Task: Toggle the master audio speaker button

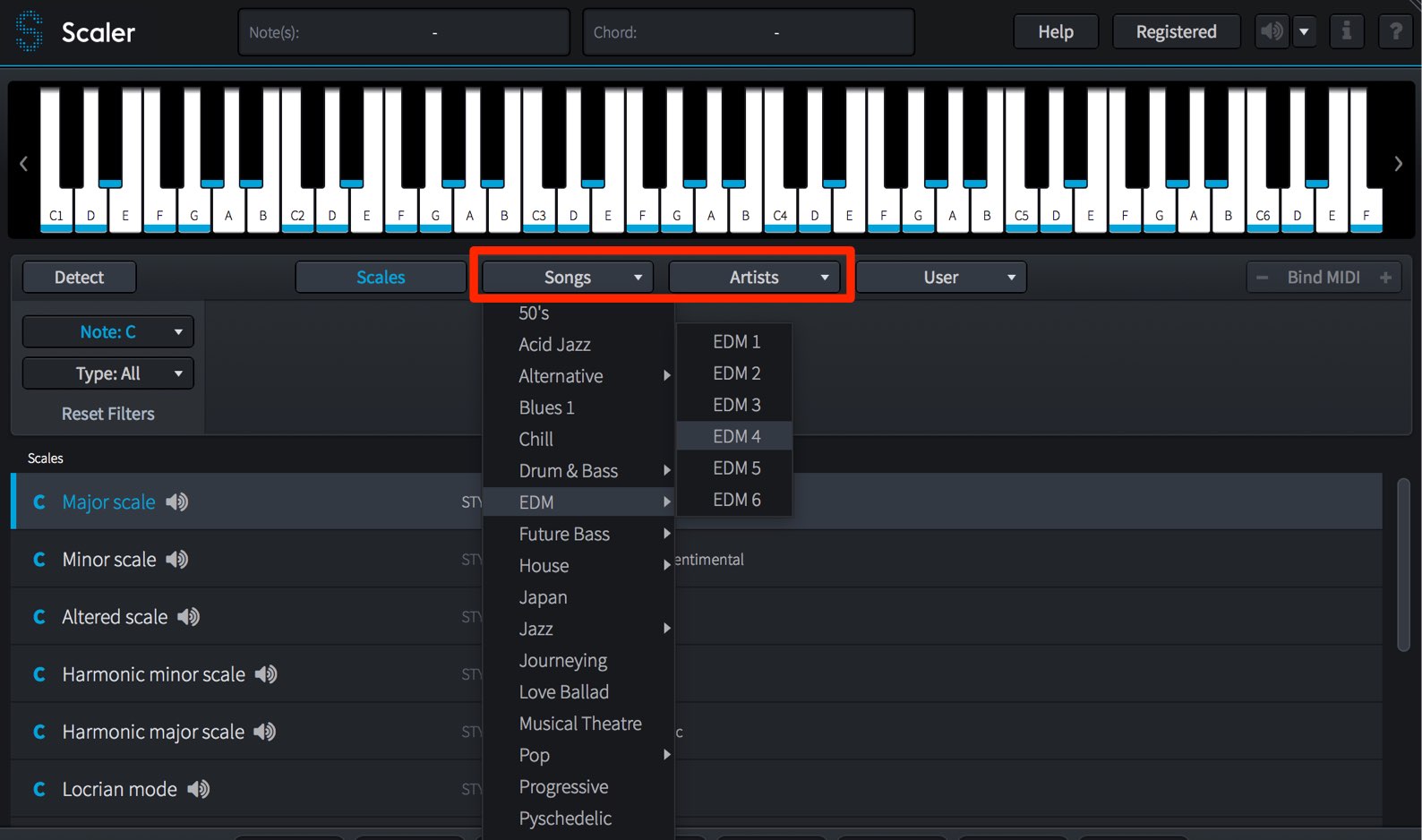Action: (1272, 31)
